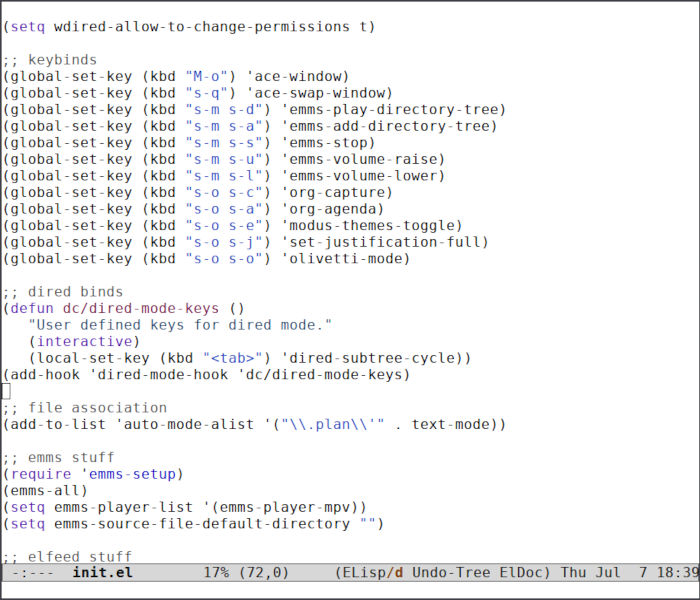Click the 'dired-mode-hook symbol

pyautogui.click(x=158, y=375)
